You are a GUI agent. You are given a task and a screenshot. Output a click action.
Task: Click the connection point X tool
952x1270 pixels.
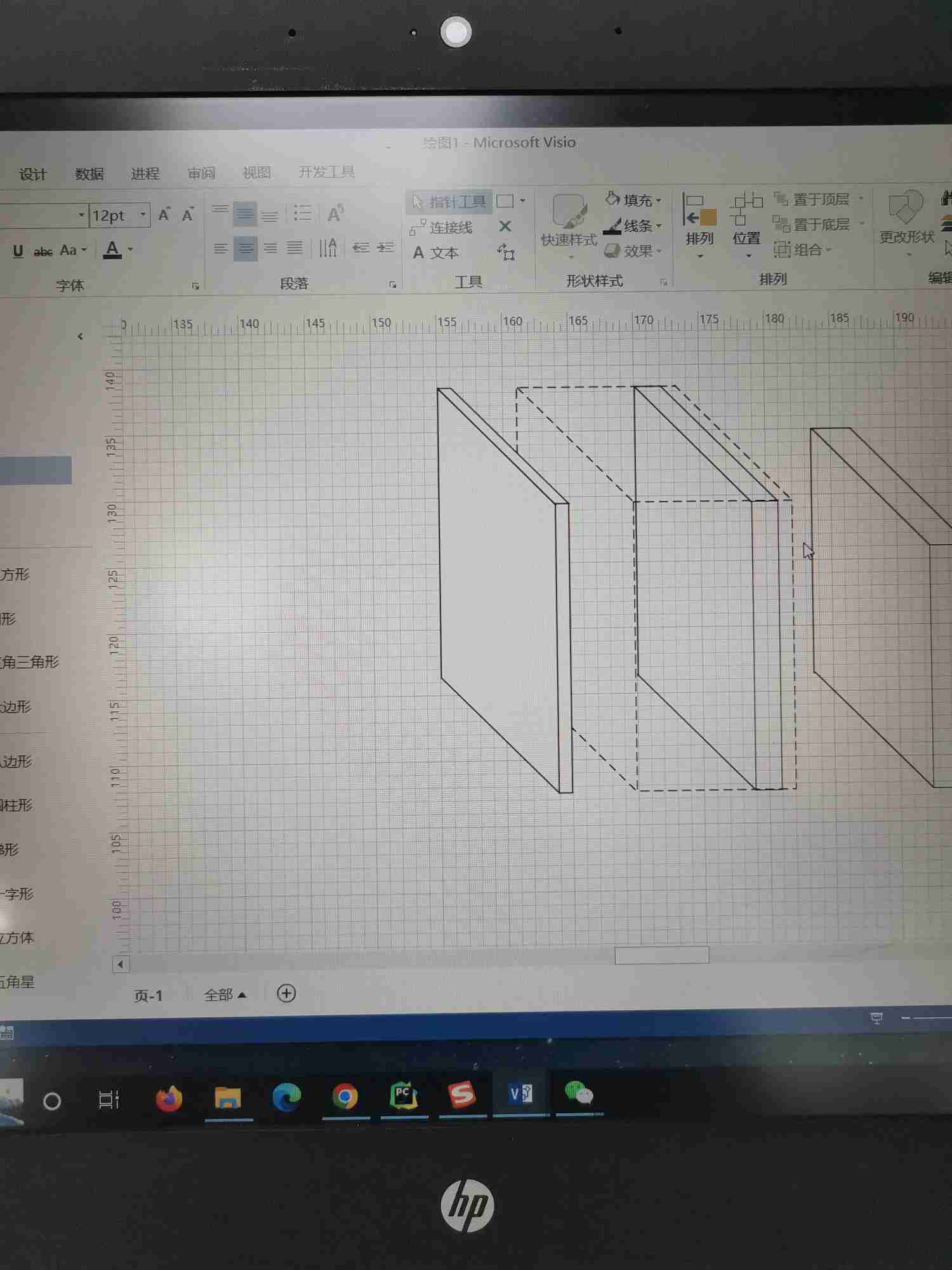tap(505, 226)
